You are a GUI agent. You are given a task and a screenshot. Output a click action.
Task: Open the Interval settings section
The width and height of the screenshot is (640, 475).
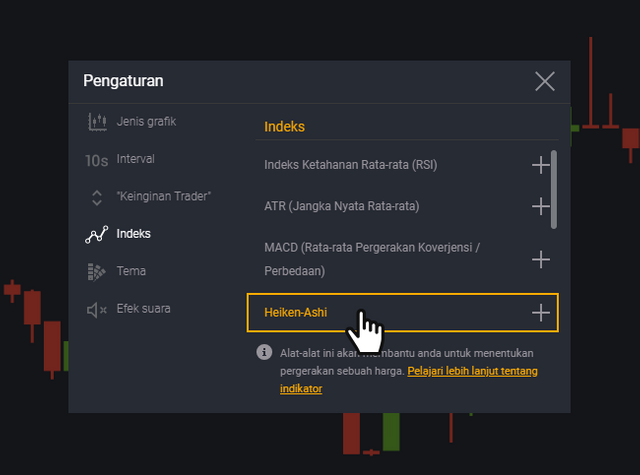(136, 159)
